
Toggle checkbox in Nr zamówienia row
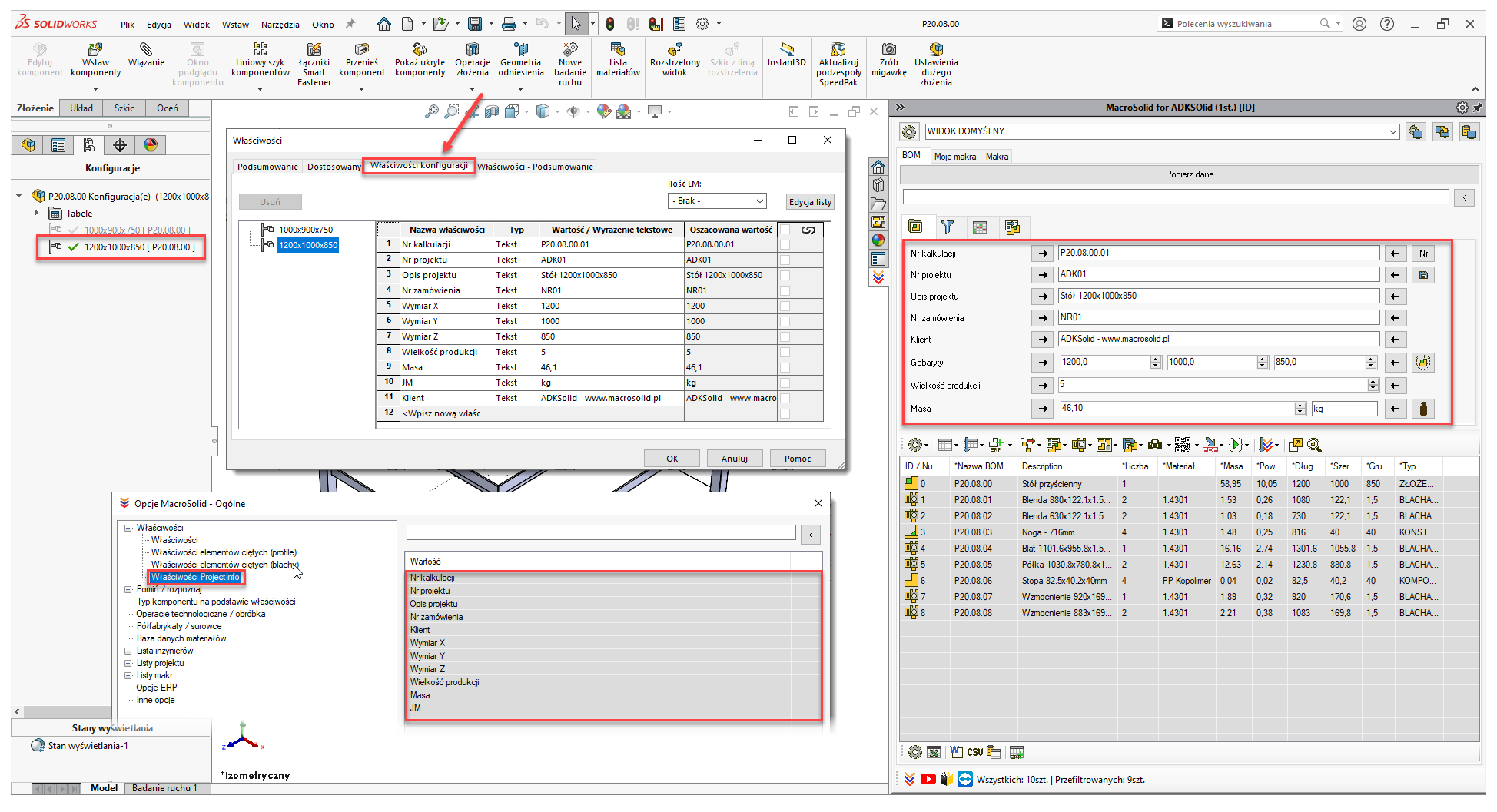click(x=785, y=290)
